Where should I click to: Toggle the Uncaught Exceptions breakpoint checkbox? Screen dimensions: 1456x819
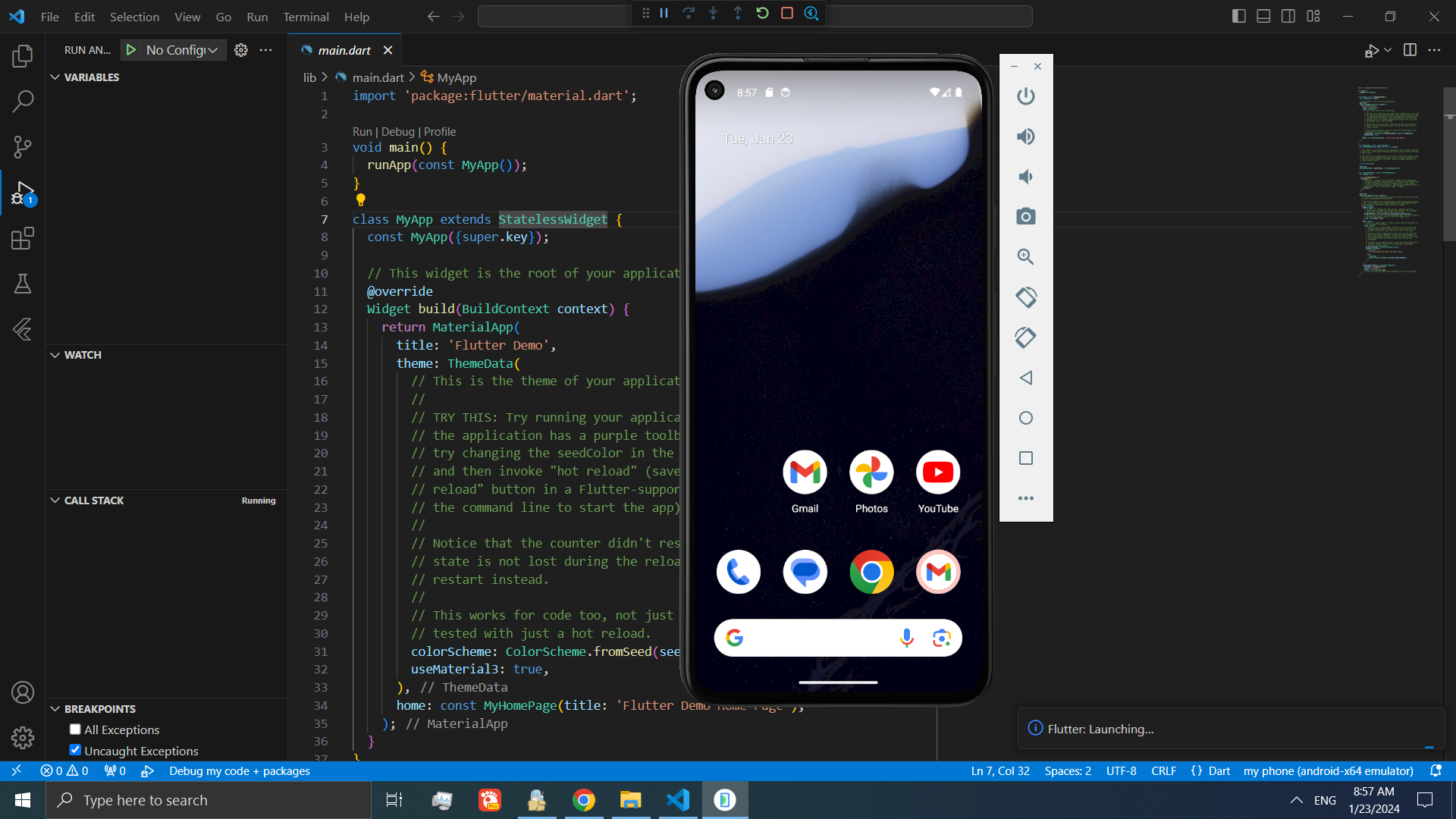(x=75, y=750)
